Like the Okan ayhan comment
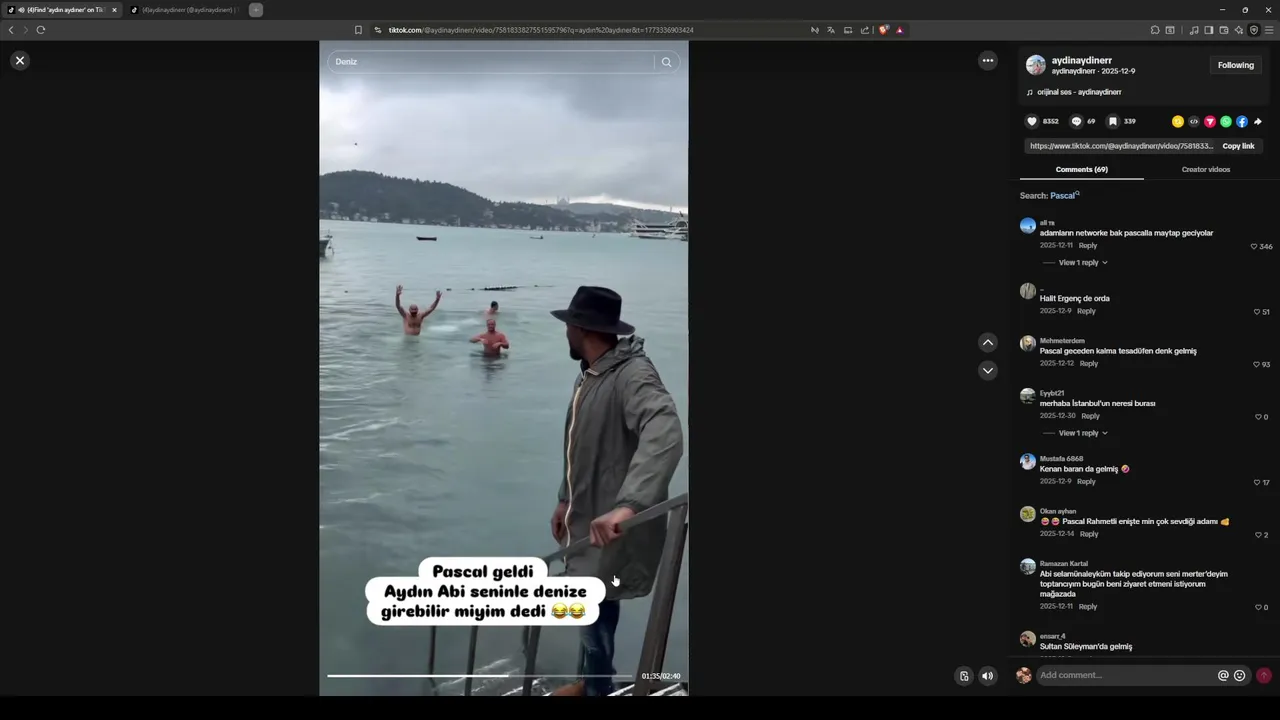Screen dimensions: 1280x720 pyautogui.click(x=1258, y=535)
